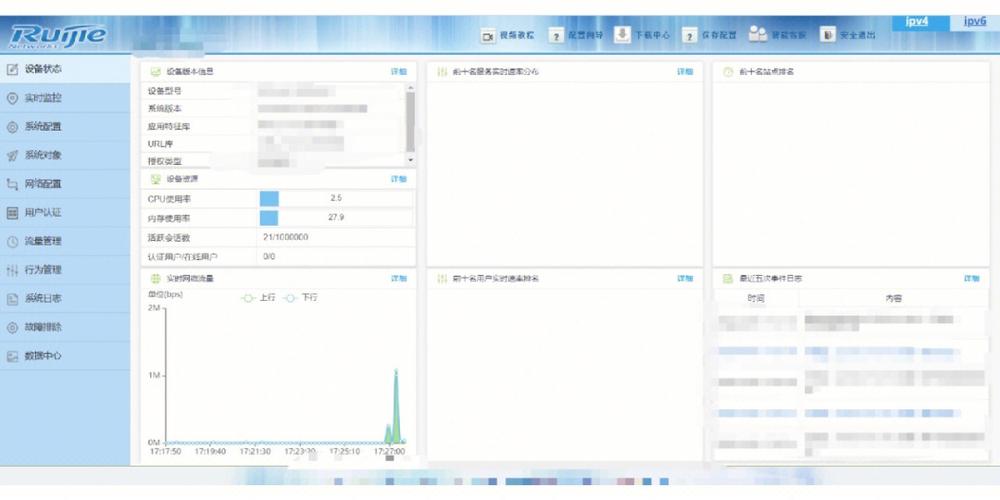The image size is (1000, 500).
Task: Click the 配置向导 question mark icon
Action: [x=556, y=36]
